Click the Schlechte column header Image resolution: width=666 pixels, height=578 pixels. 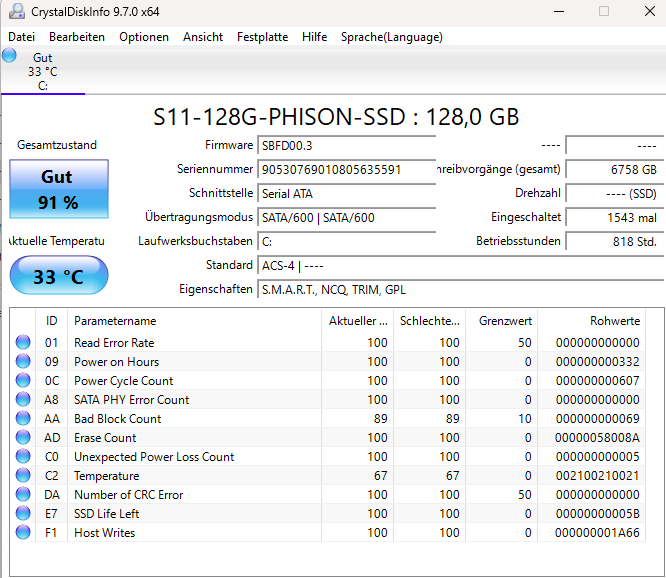[429, 321]
